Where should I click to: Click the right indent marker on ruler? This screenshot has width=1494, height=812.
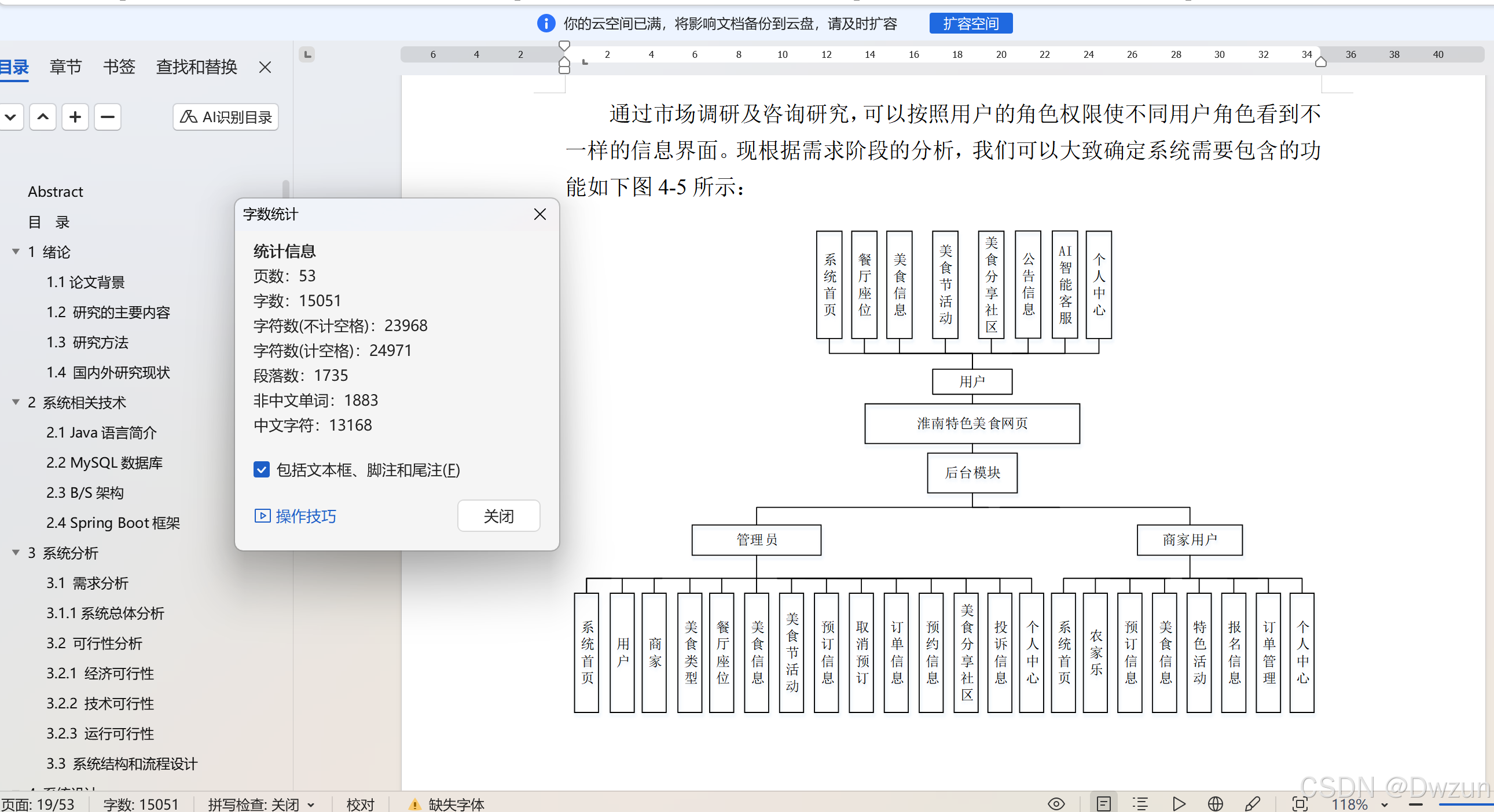point(1320,61)
